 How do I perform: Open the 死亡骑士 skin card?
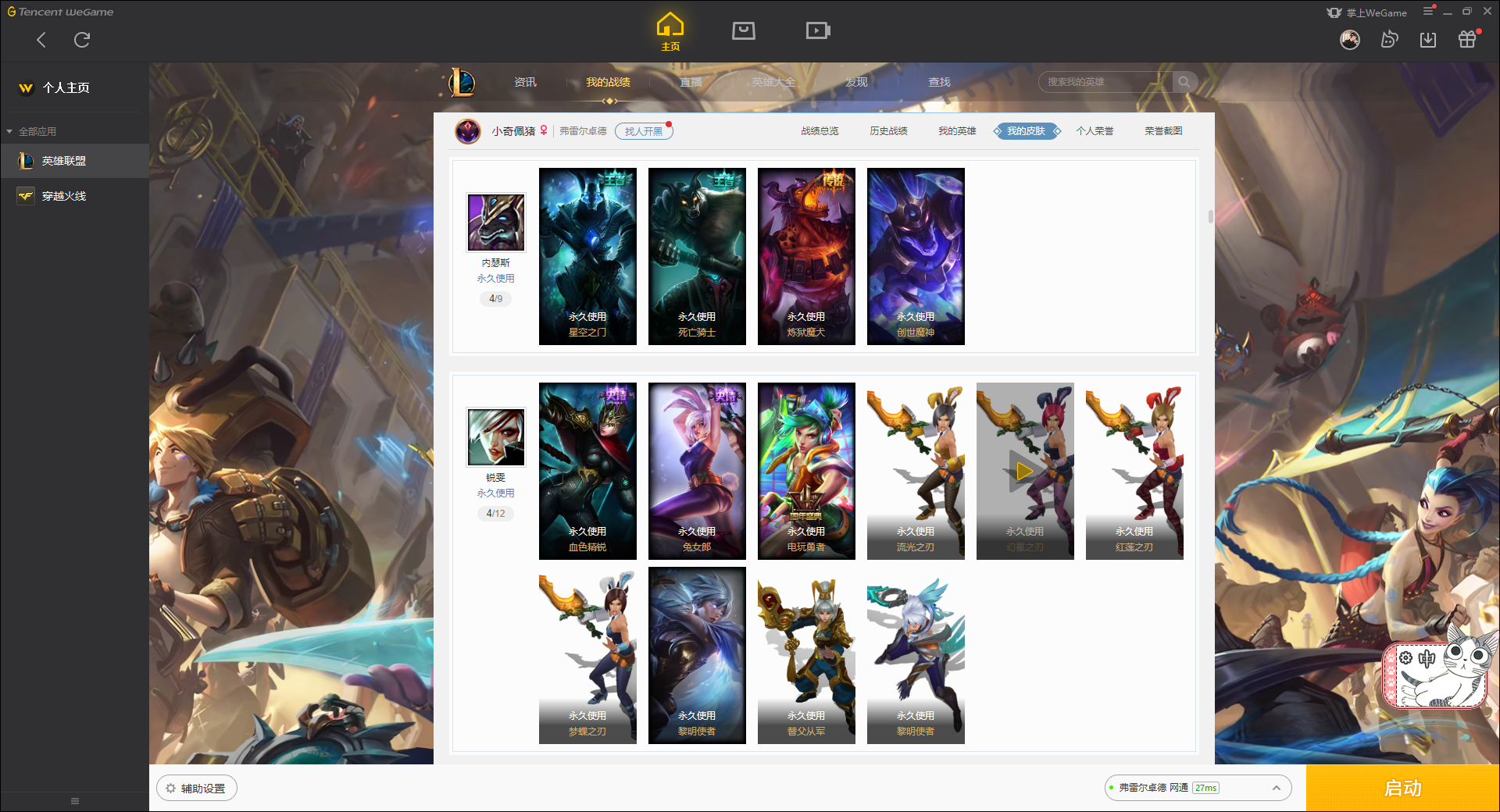697,256
